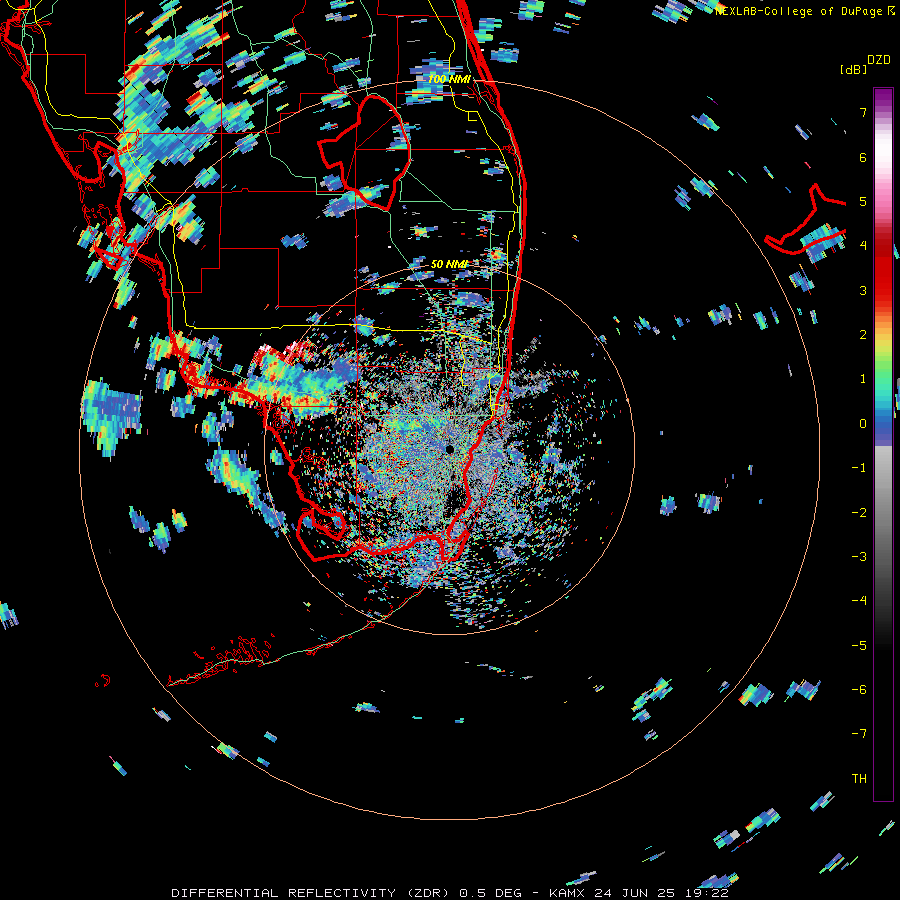Viewport: 900px width, 900px height.
Task: Click the "7" tick on the color scale
Action: (x=863, y=112)
